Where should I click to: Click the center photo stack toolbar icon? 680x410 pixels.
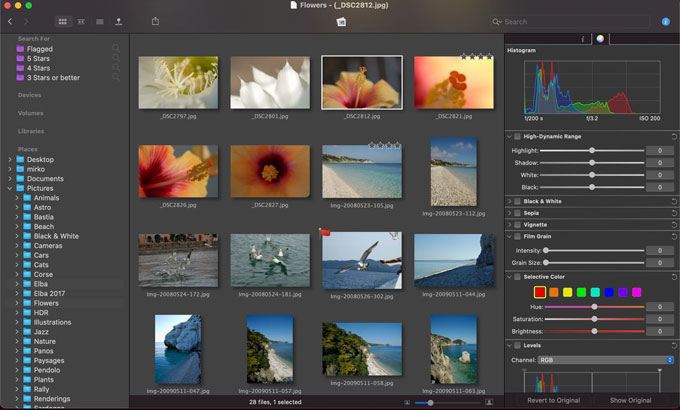pos(341,21)
